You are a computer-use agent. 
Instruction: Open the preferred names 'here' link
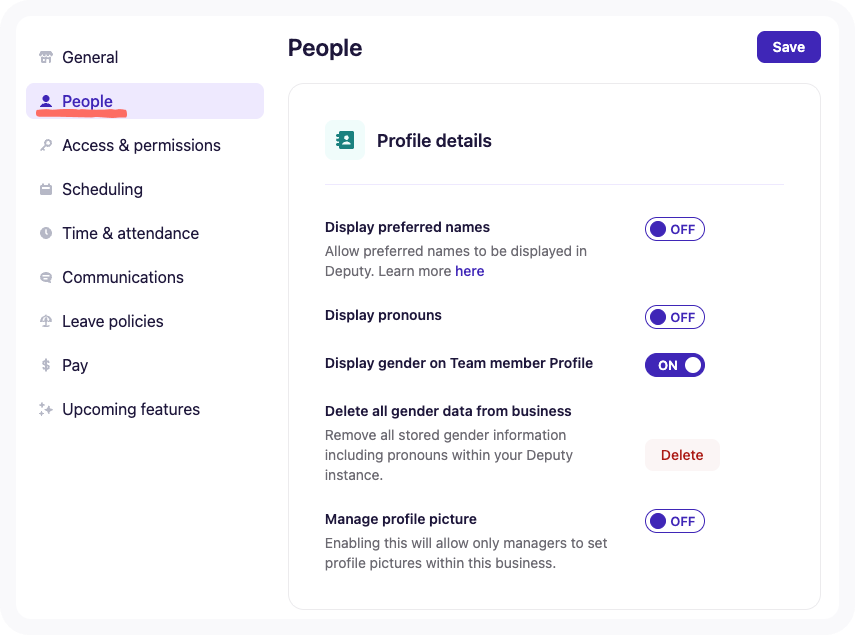point(470,271)
